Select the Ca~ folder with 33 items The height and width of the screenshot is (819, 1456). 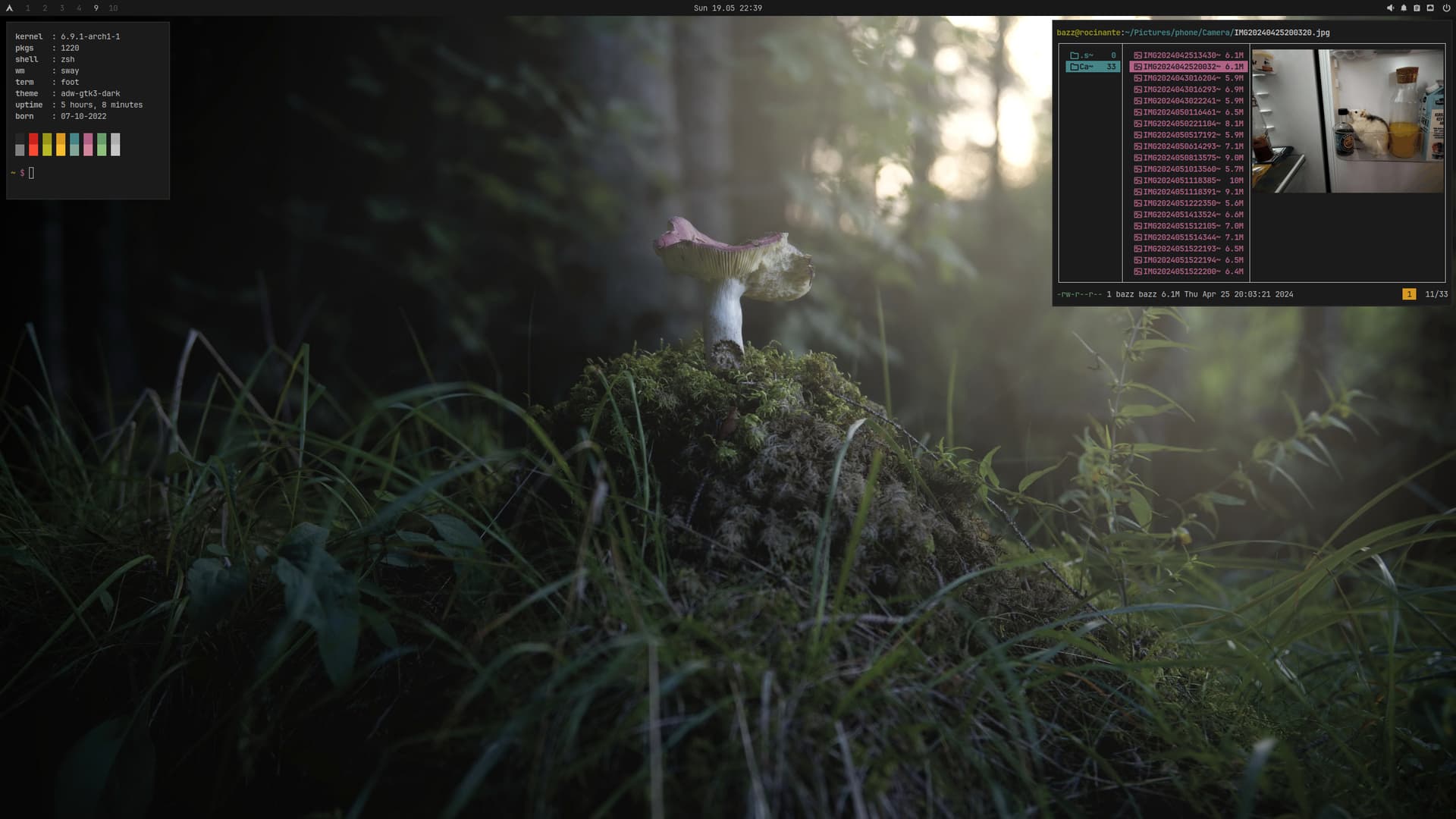tap(1091, 67)
